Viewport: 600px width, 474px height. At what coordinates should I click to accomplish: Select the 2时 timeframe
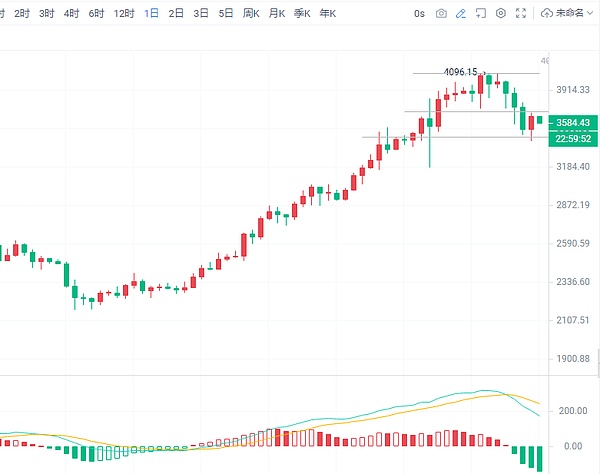pos(21,14)
